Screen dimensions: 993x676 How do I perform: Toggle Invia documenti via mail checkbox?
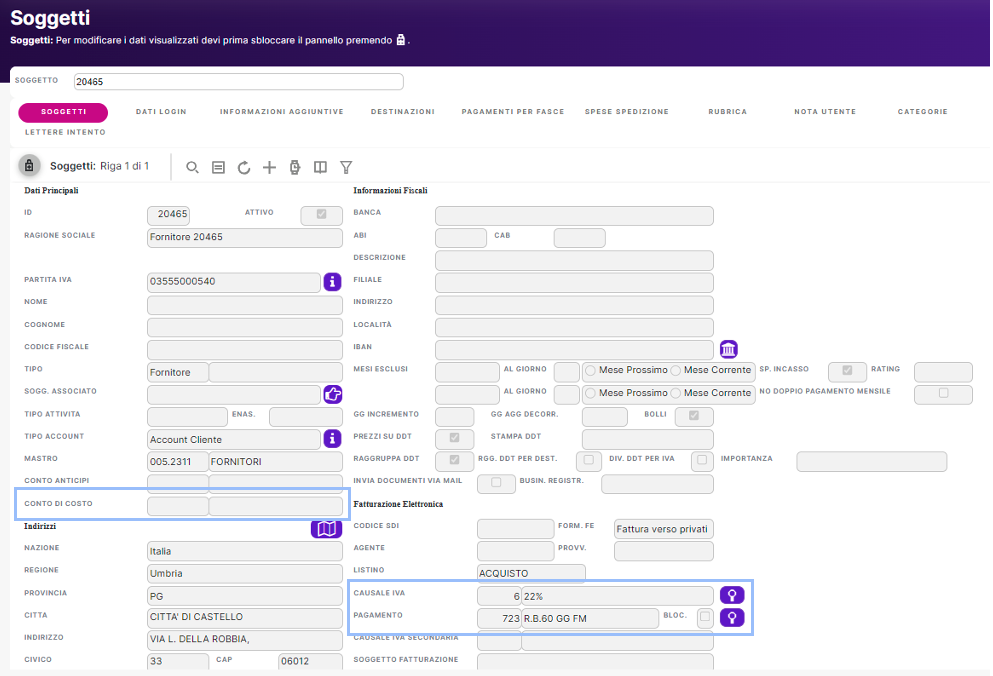click(x=496, y=483)
